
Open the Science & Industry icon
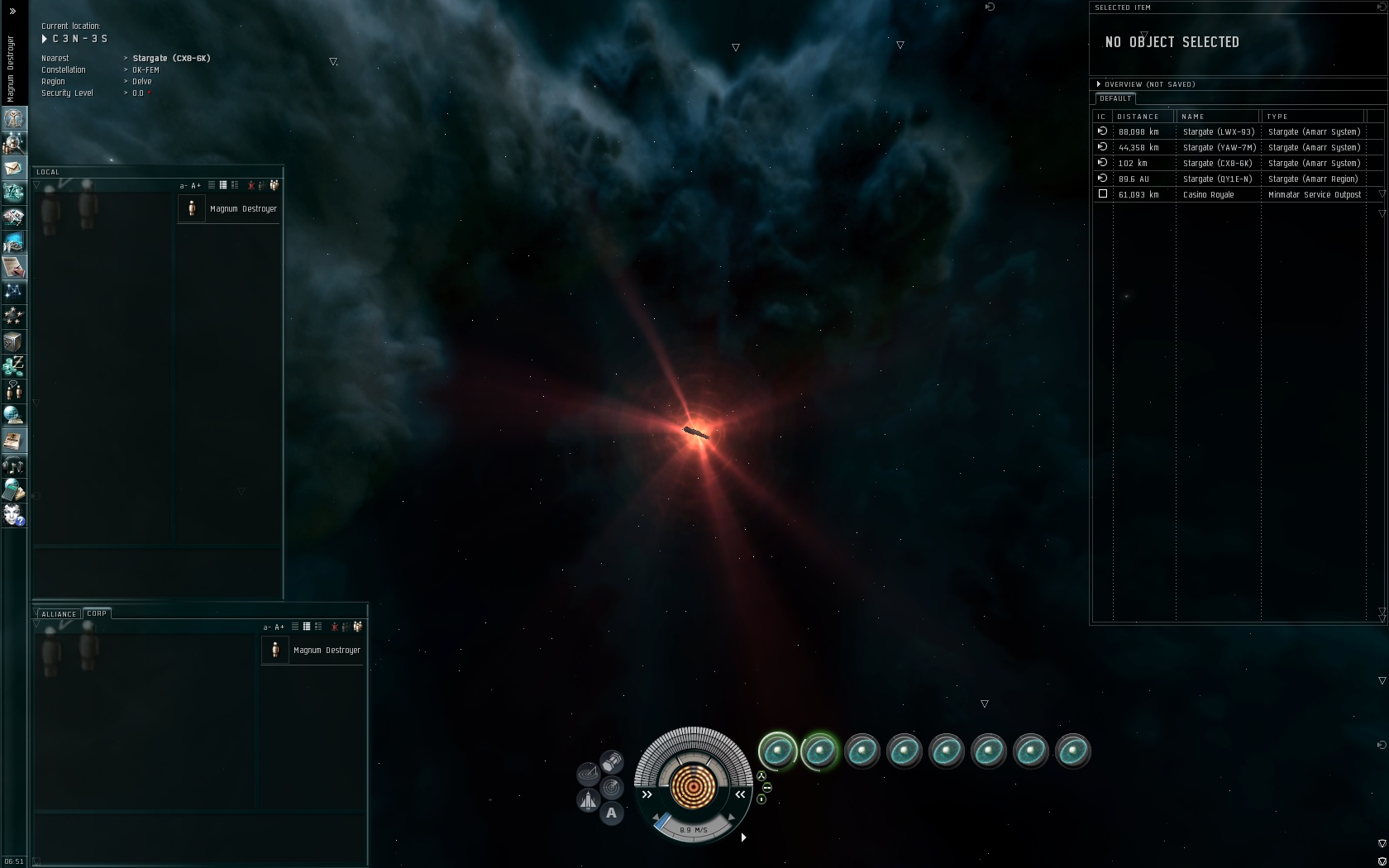tap(14, 242)
